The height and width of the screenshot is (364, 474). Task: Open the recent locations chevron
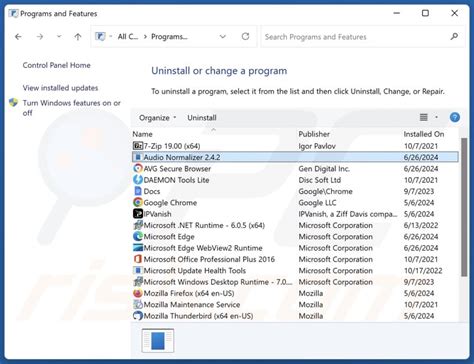[x=59, y=36]
